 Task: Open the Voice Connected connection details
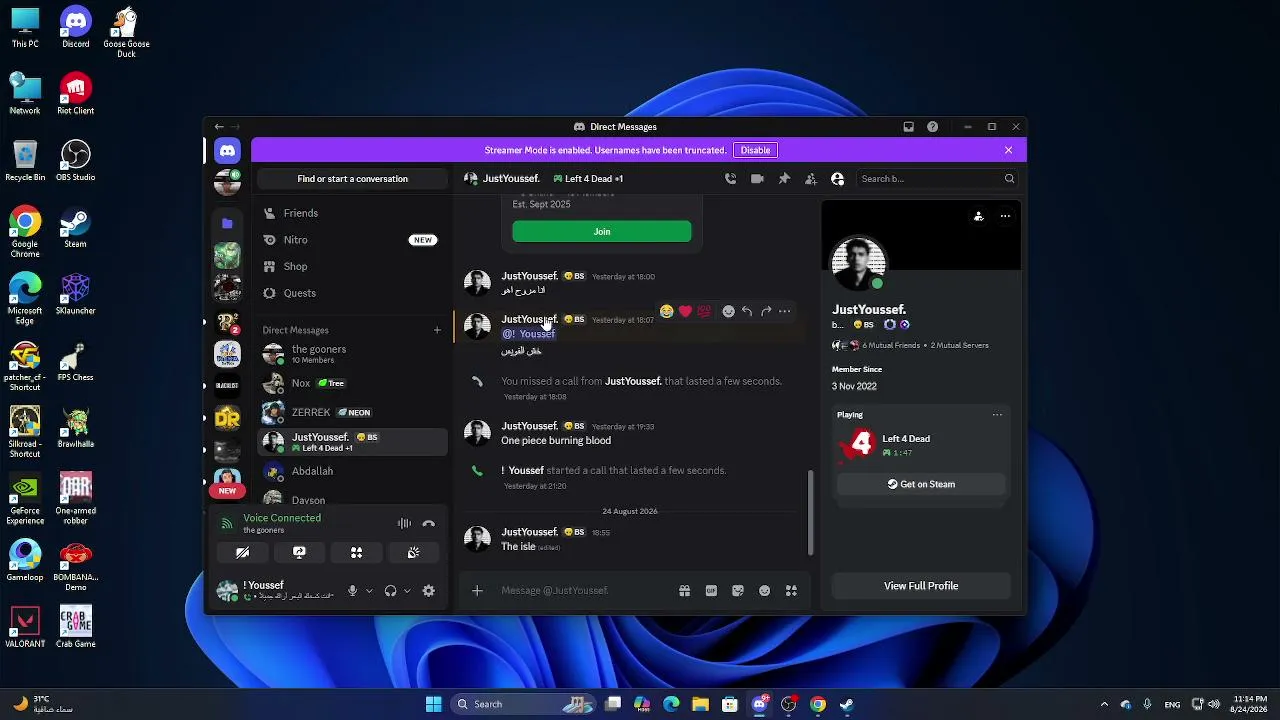pos(282,518)
